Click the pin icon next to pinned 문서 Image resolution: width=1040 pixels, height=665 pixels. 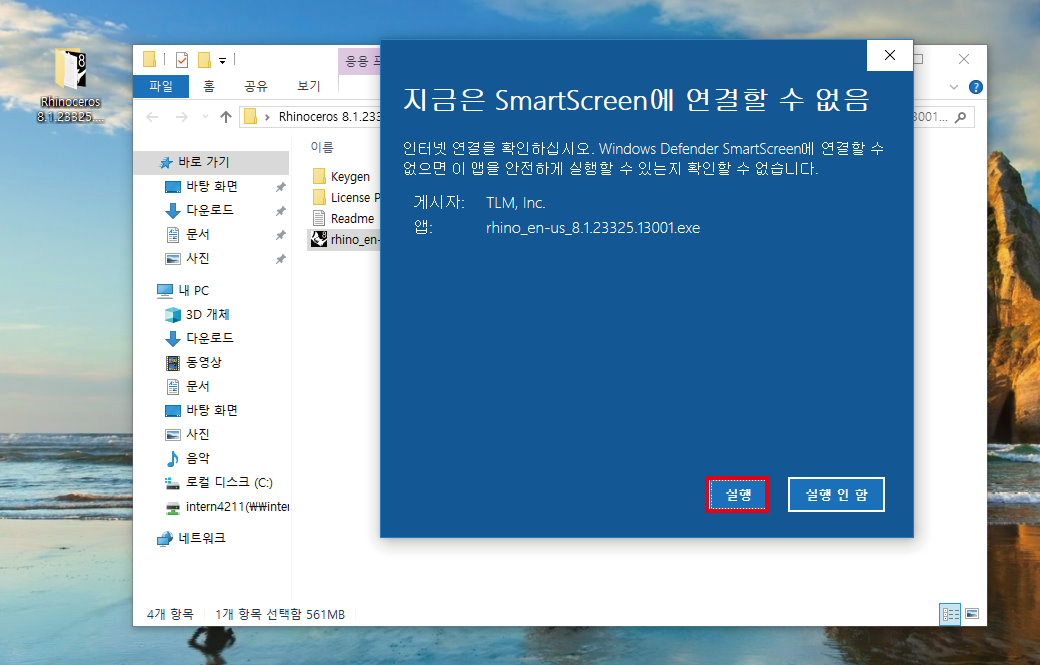(281, 235)
